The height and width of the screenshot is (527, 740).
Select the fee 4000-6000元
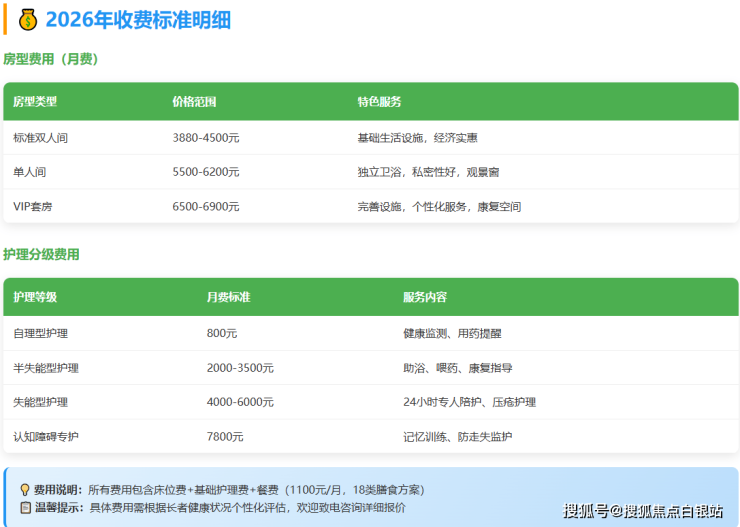click(240, 402)
